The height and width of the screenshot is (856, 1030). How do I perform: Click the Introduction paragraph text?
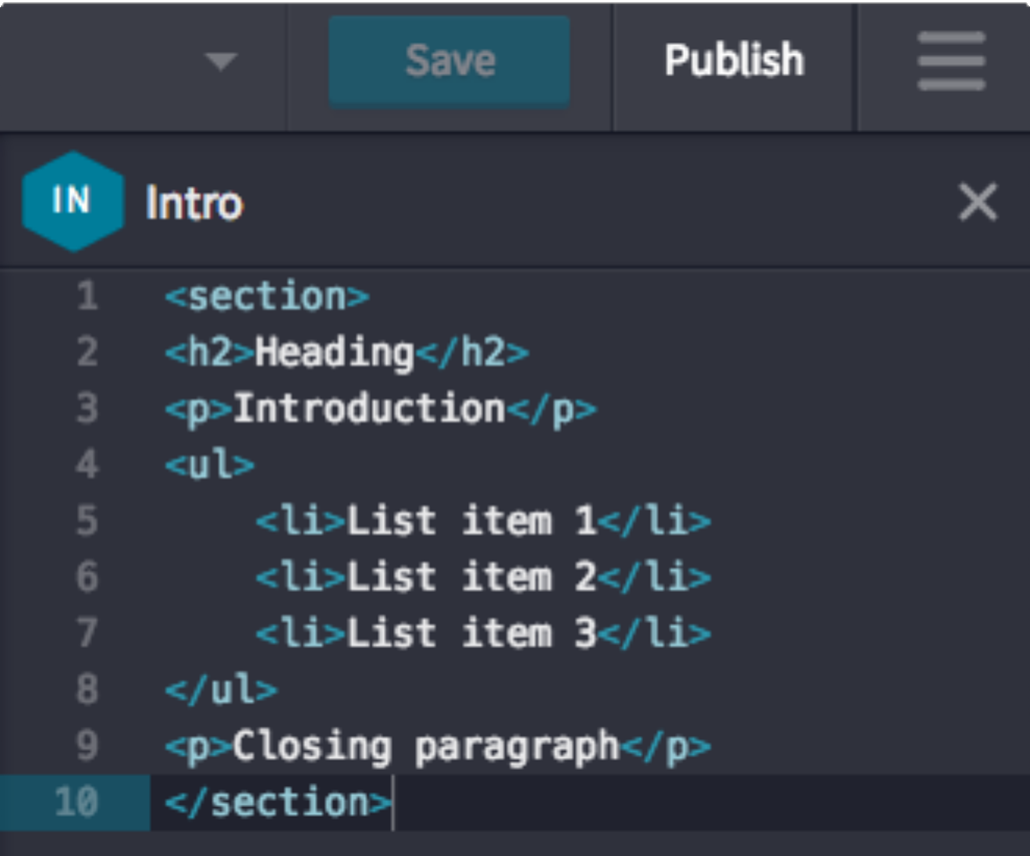coord(368,409)
